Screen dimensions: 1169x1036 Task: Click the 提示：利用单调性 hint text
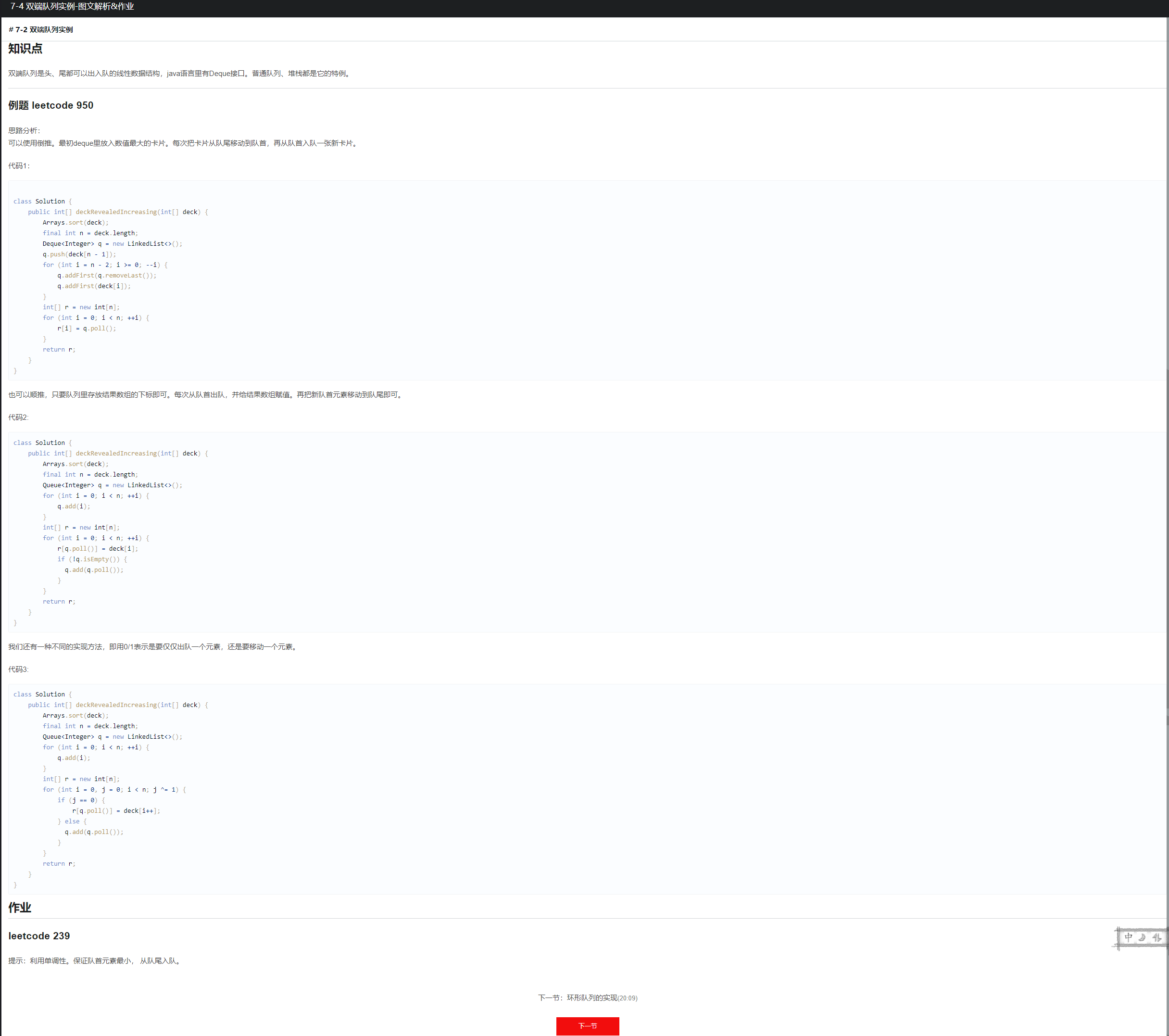point(95,961)
